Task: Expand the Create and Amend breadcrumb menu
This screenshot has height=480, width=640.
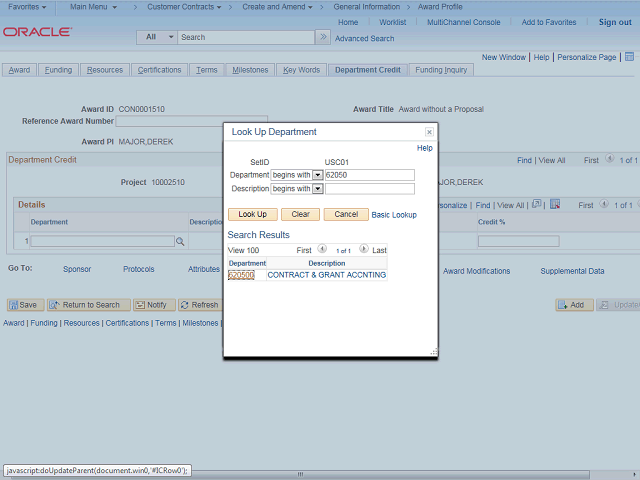Action: coord(277,7)
